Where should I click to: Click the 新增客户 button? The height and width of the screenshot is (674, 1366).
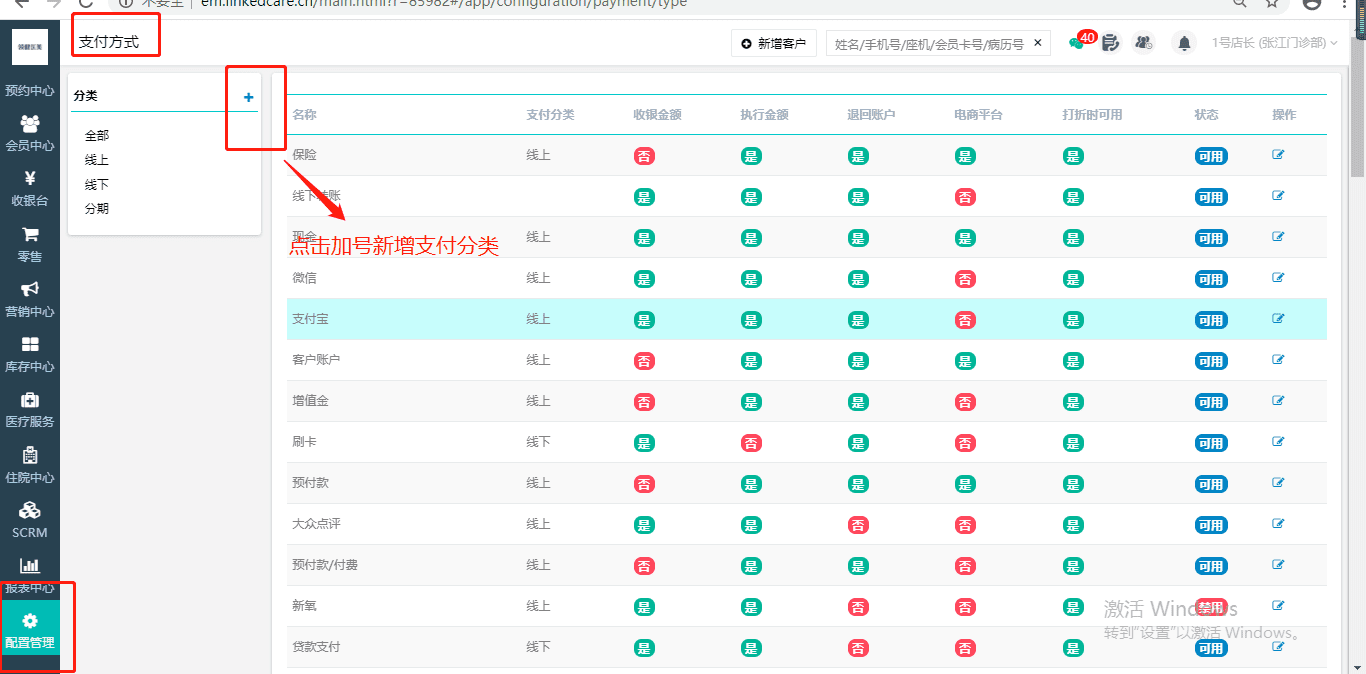click(774, 43)
